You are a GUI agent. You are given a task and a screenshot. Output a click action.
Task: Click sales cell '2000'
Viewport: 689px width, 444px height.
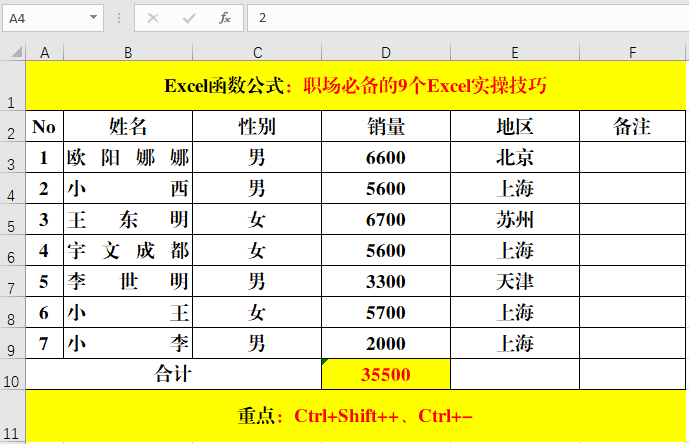[x=386, y=343]
